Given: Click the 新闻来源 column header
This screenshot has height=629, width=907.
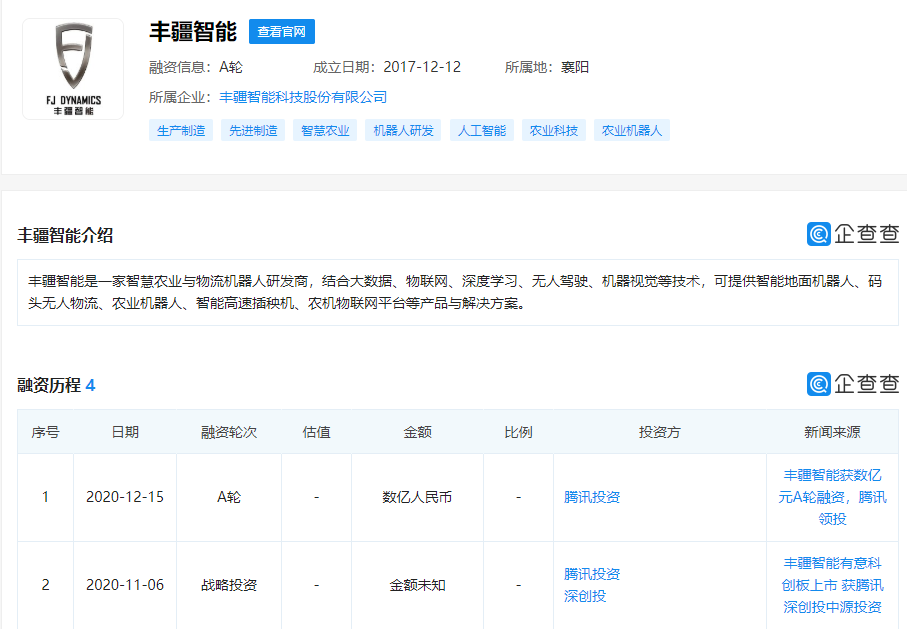Looking at the screenshot, I should point(832,432).
